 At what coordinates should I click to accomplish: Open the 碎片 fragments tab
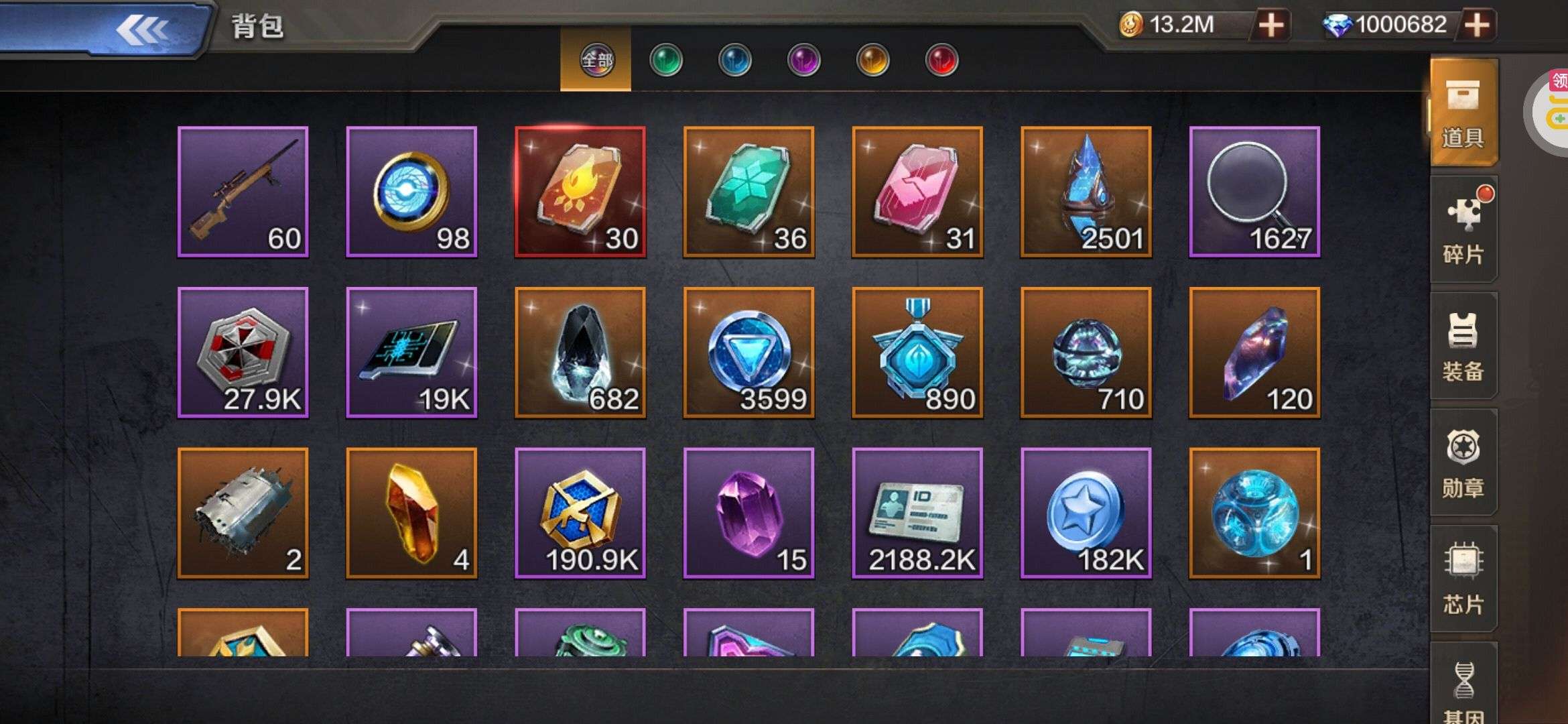tap(1463, 229)
